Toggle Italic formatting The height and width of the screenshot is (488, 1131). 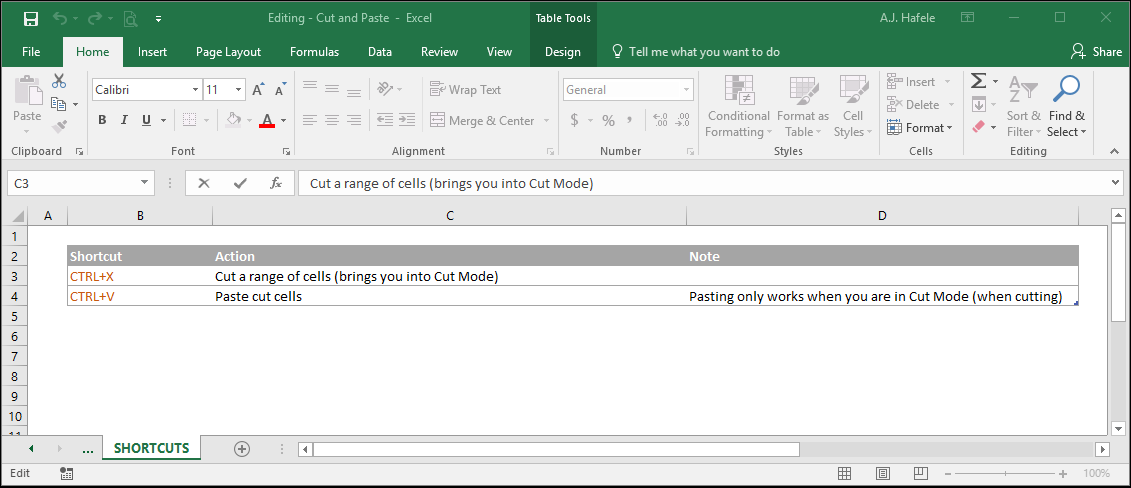pos(124,120)
